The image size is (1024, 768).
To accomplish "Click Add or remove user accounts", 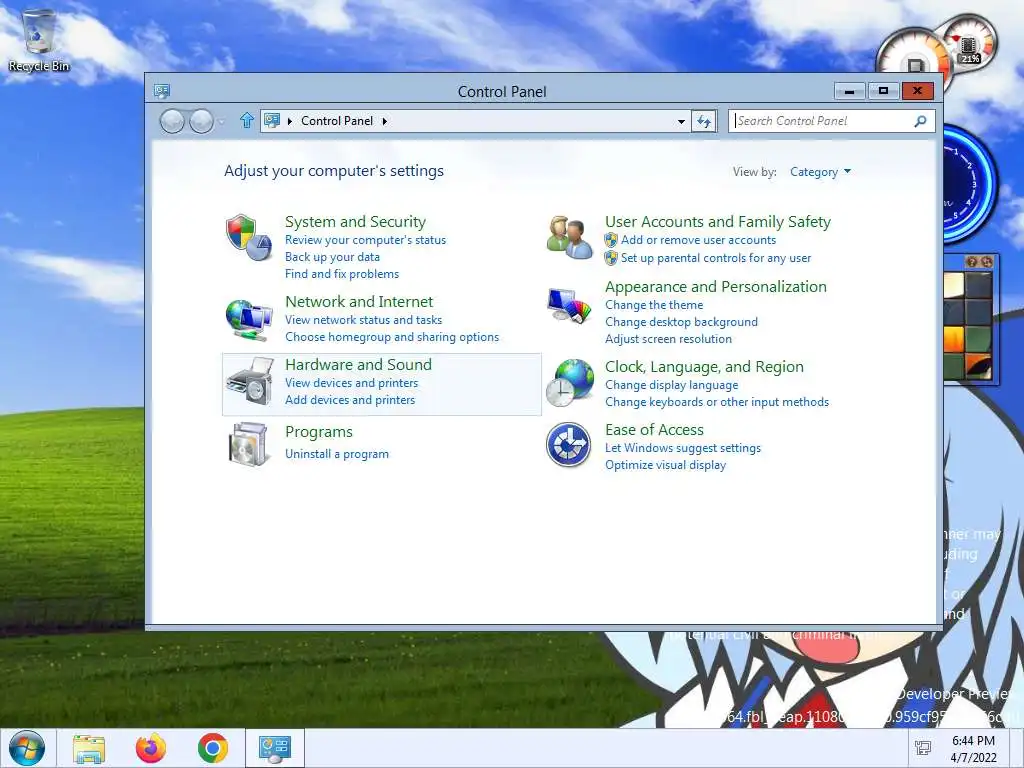I will (698, 240).
